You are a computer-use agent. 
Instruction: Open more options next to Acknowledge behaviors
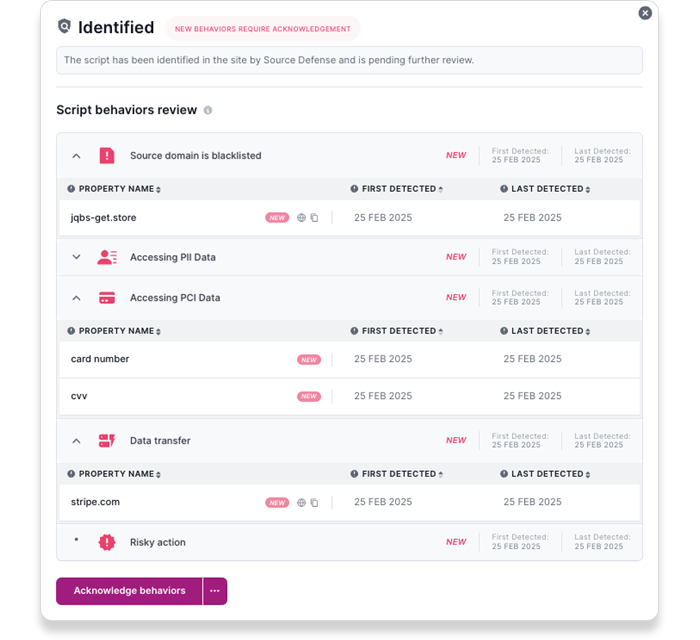tap(215, 591)
